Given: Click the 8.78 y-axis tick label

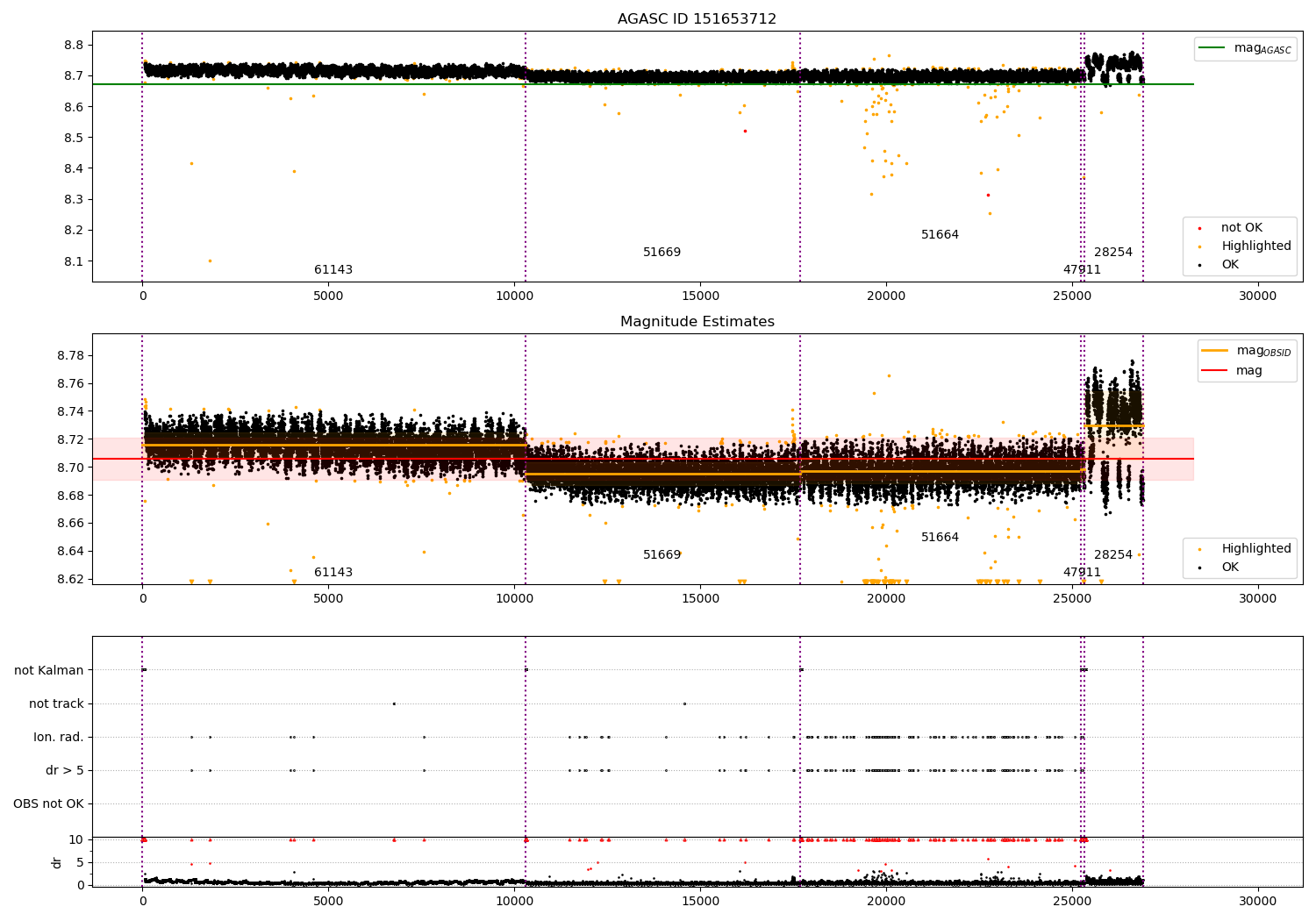Looking at the screenshot, I should point(70,356).
